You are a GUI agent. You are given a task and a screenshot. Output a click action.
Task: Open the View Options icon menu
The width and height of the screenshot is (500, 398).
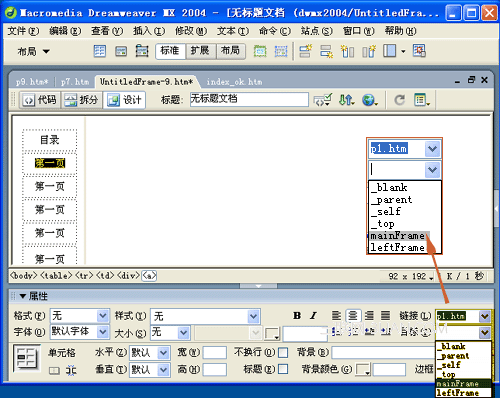(x=422, y=100)
